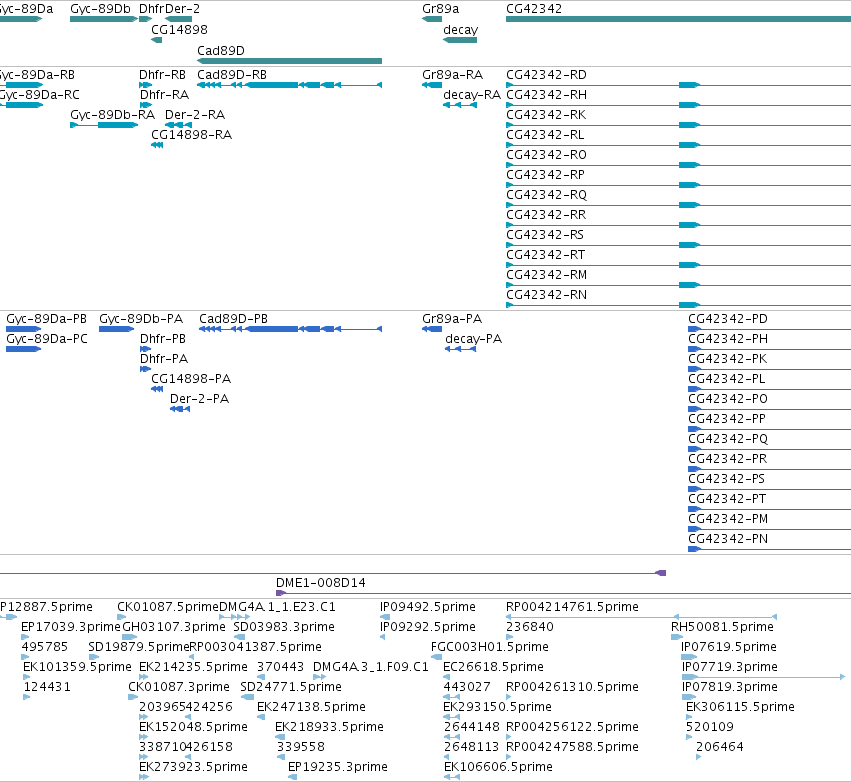Select the EK273923.5prime EST label
Image resolution: width=851 pixels, height=782 pixels.
[194, 767]
